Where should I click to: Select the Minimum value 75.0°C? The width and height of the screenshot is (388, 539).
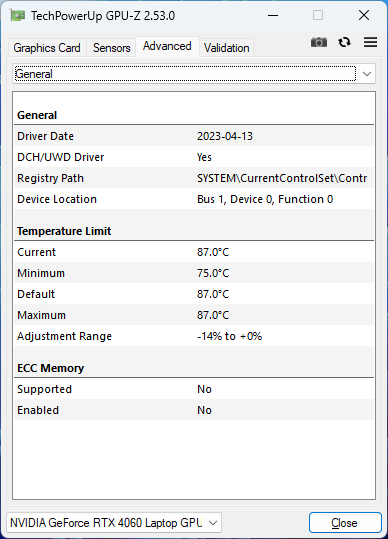click(213, 273)
